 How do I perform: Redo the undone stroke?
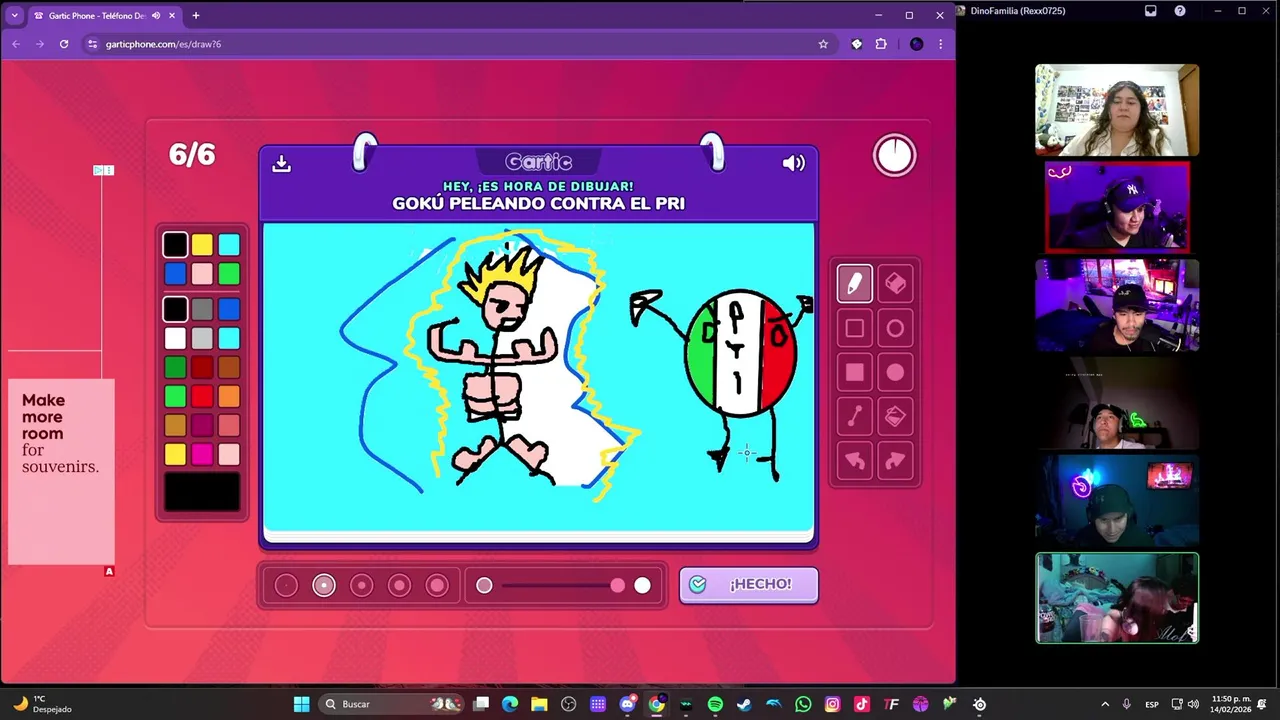tap(895, 461)
